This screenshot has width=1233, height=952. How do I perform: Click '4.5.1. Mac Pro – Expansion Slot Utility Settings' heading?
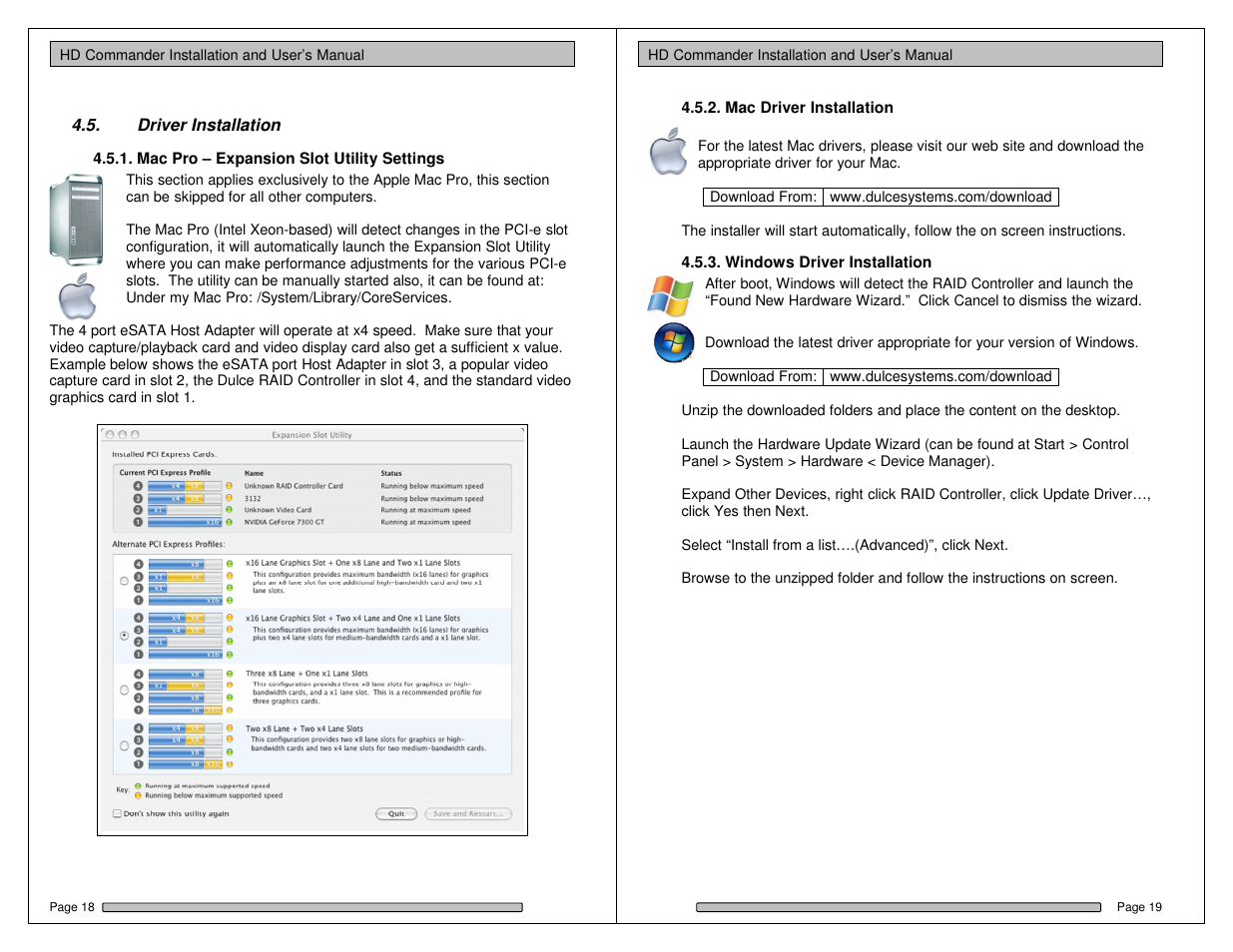(269, 158)
